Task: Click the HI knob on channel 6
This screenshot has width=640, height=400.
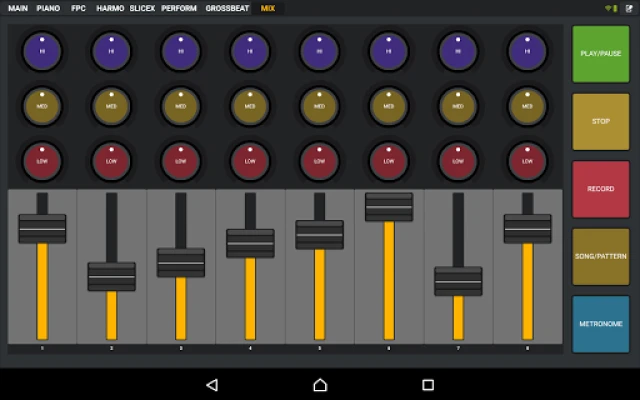Action: point(388,49)
